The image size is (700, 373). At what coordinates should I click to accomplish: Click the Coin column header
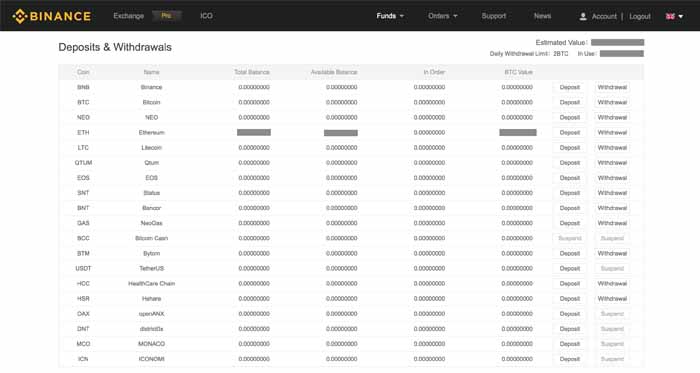tap(83, 72)
